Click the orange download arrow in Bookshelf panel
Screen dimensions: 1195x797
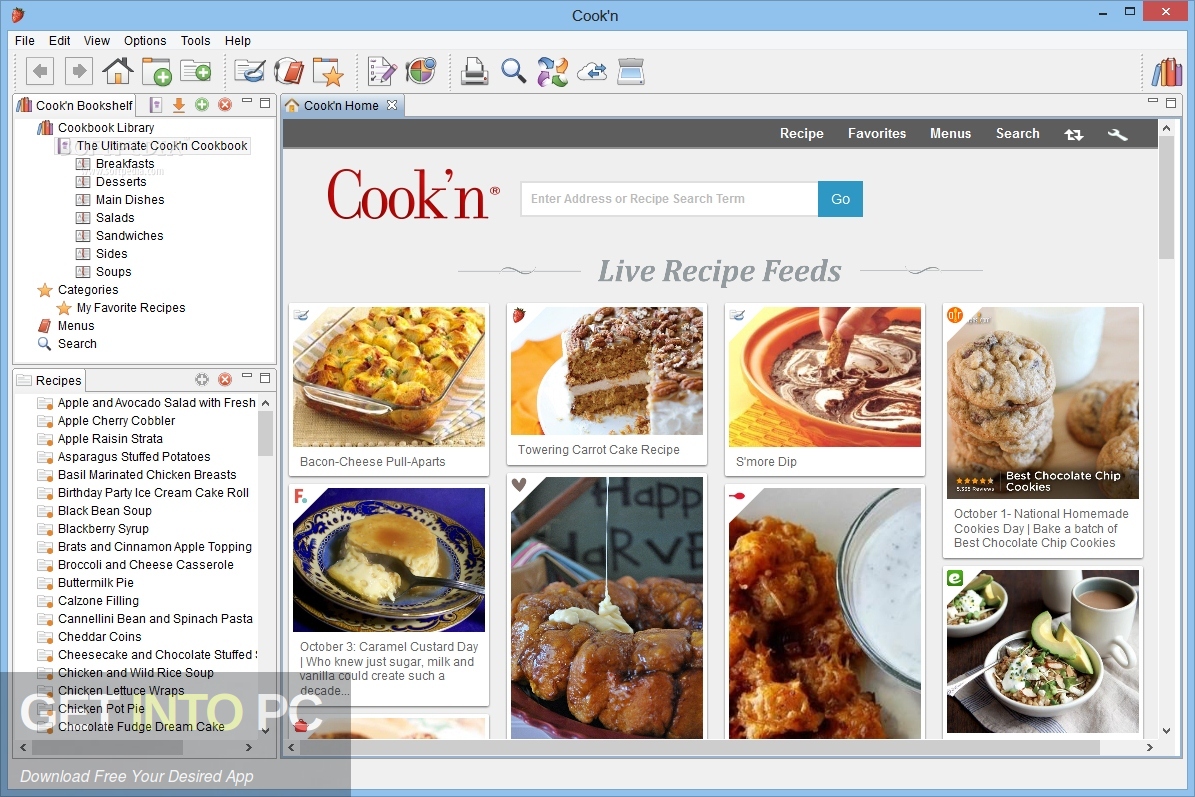[179, 105]
